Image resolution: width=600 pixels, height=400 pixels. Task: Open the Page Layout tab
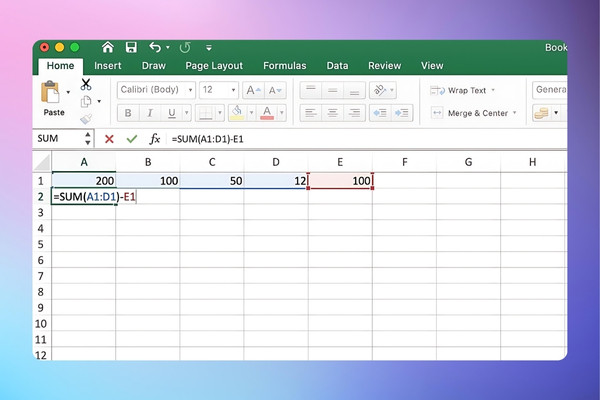coord(214,66)
